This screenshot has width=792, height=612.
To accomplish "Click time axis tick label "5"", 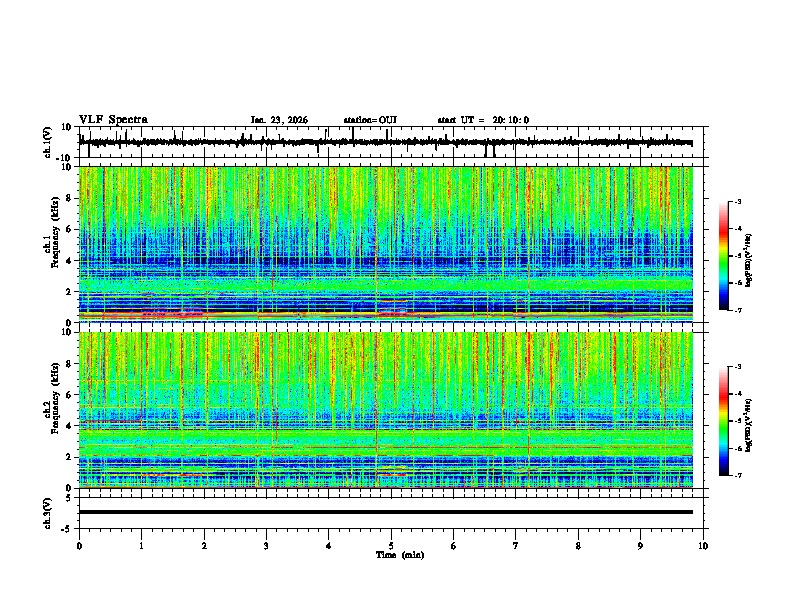I will click(391, 546).
